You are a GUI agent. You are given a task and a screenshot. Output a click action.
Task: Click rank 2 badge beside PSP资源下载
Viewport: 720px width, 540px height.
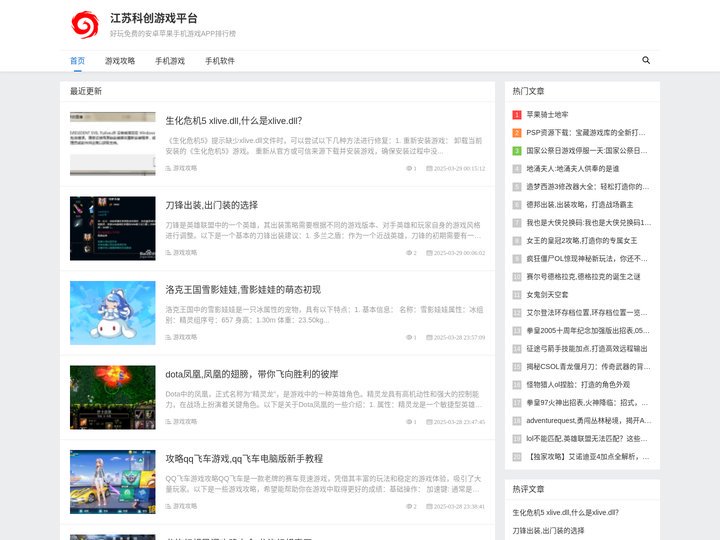[517, 133]
